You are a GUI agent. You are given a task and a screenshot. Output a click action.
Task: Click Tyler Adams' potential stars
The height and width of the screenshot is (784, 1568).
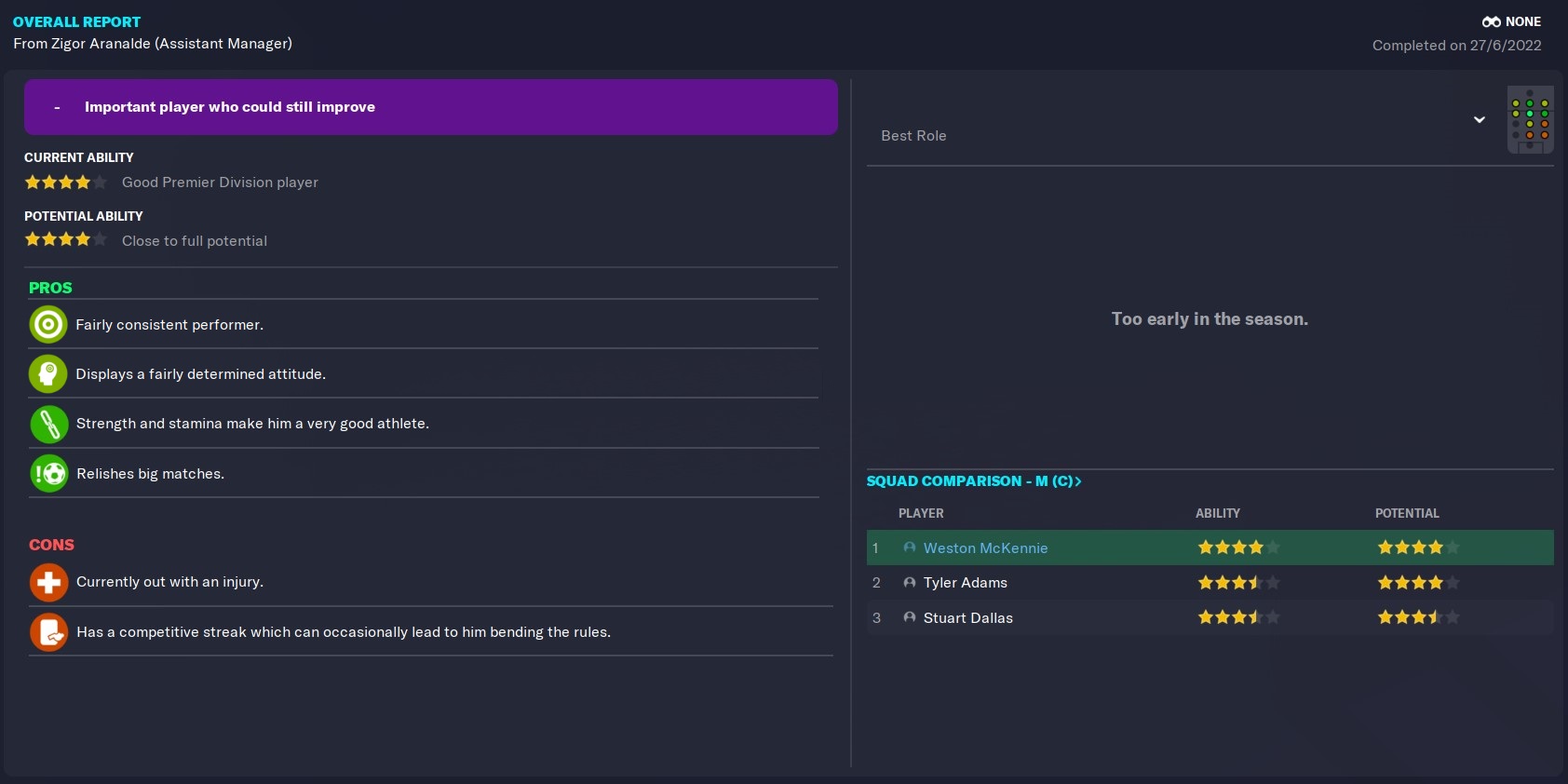(x=1418, y=583)
